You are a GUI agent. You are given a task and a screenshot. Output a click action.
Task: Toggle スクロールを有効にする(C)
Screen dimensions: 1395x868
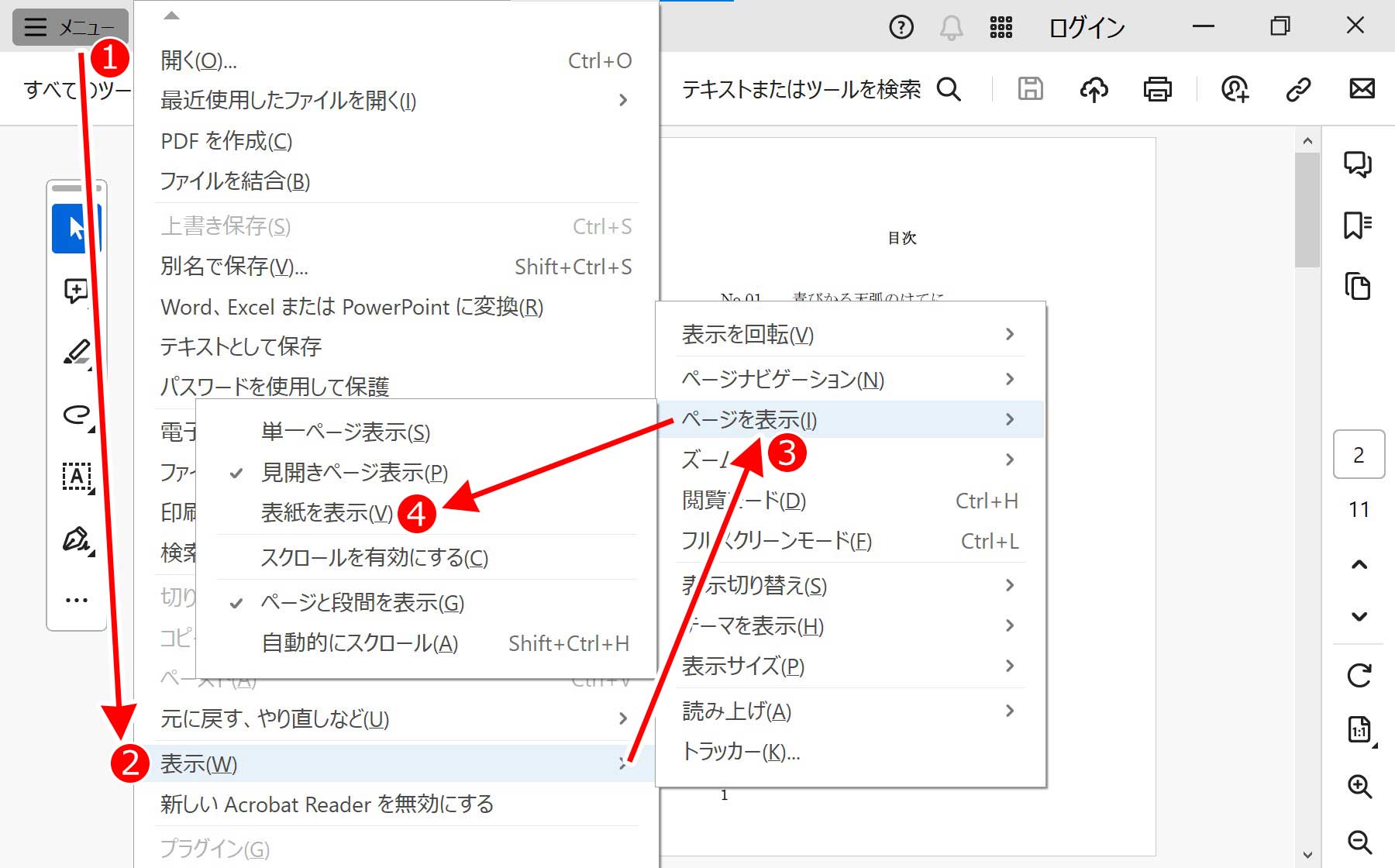[426, 558]
